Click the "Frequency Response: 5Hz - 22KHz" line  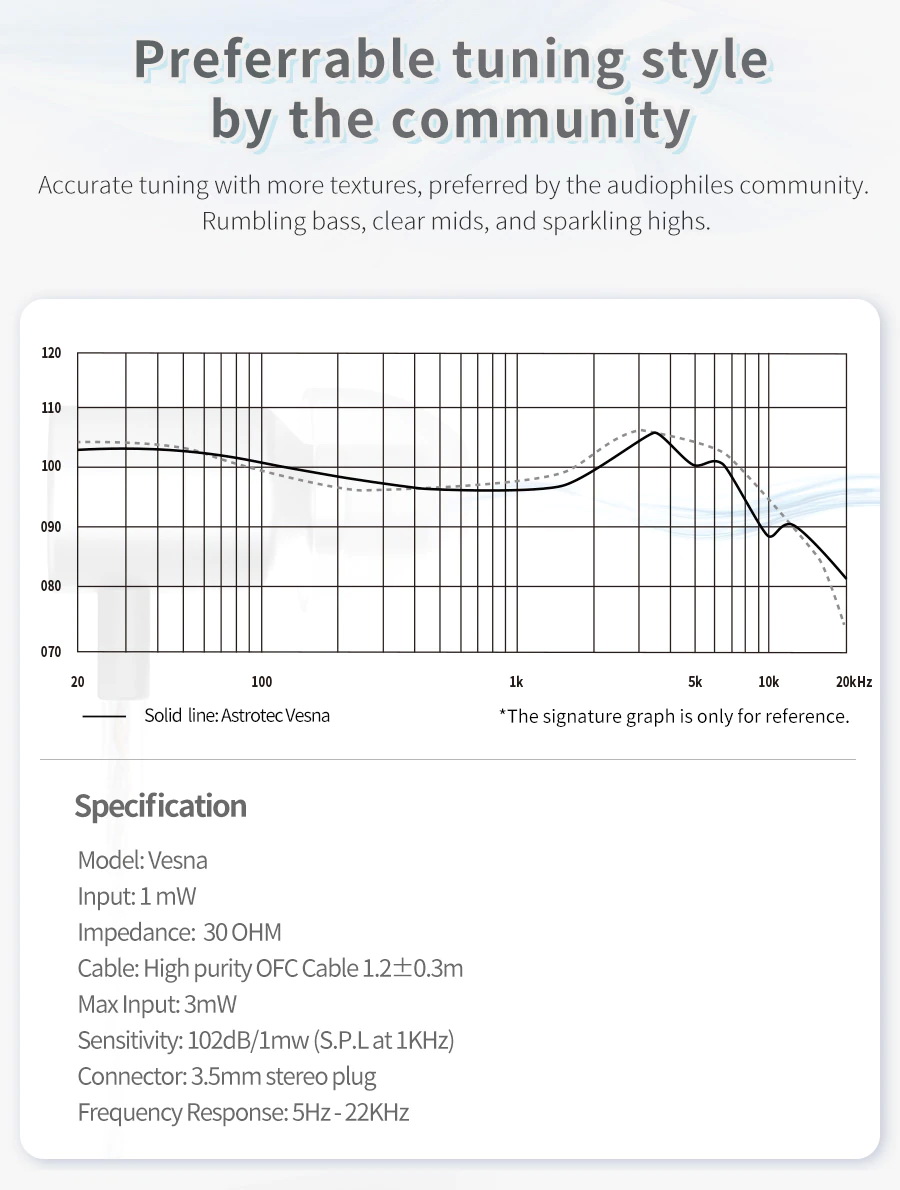(x=243, y=1113)
